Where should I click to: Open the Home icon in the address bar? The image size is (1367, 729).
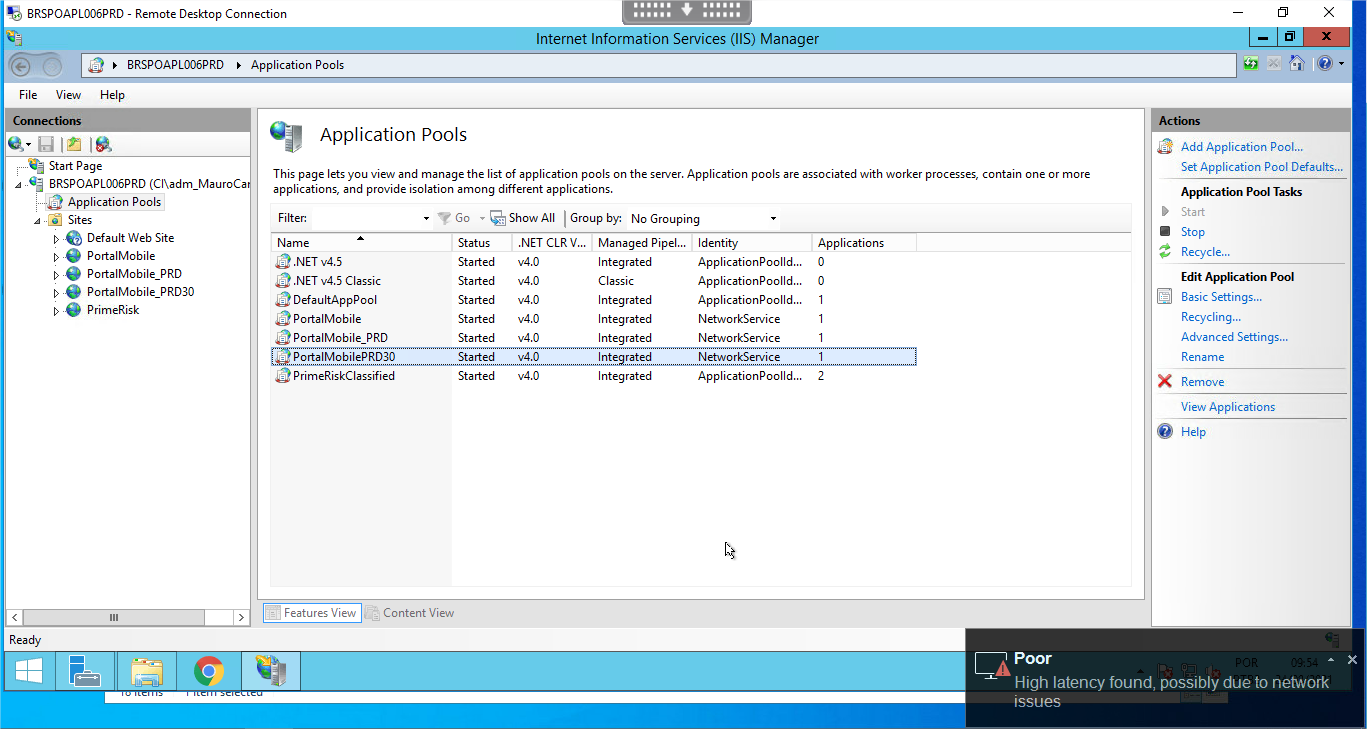click(x=1297, y=64)
